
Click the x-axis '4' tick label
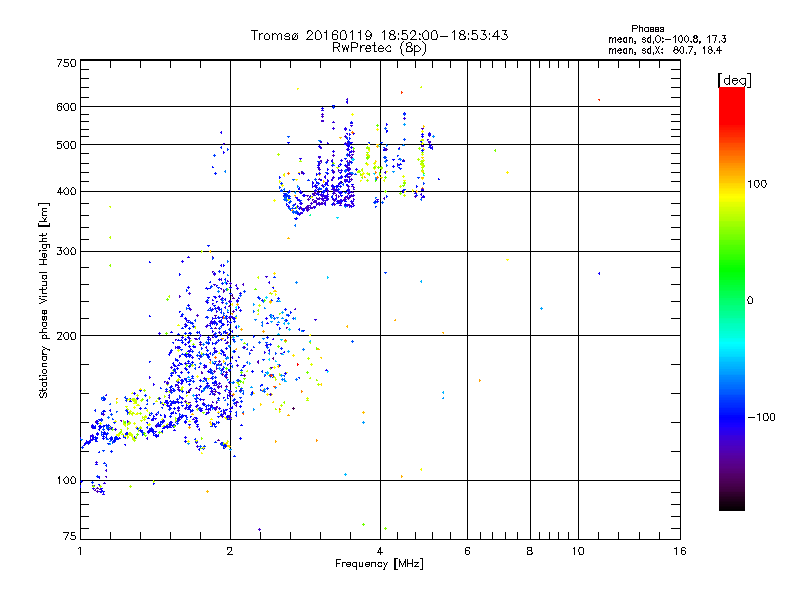click(380, 551)
